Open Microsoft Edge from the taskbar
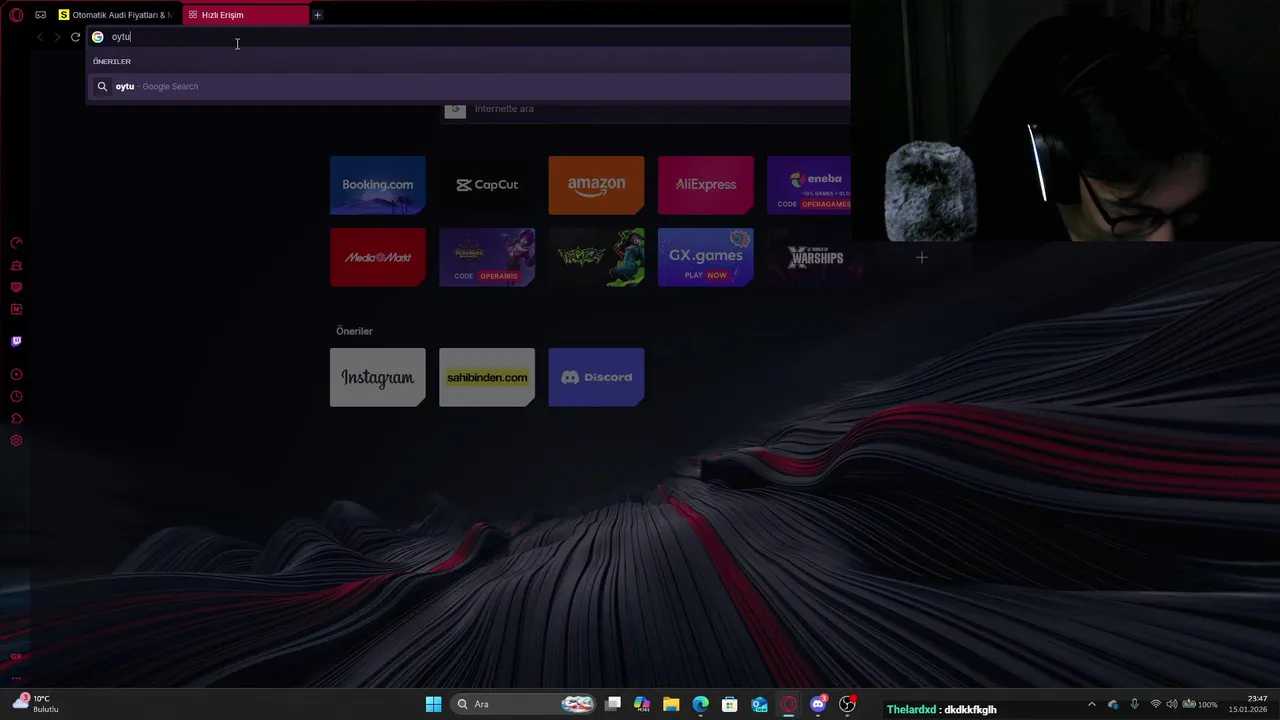The width and height of the screenshot is (1280, 720). 701,704
